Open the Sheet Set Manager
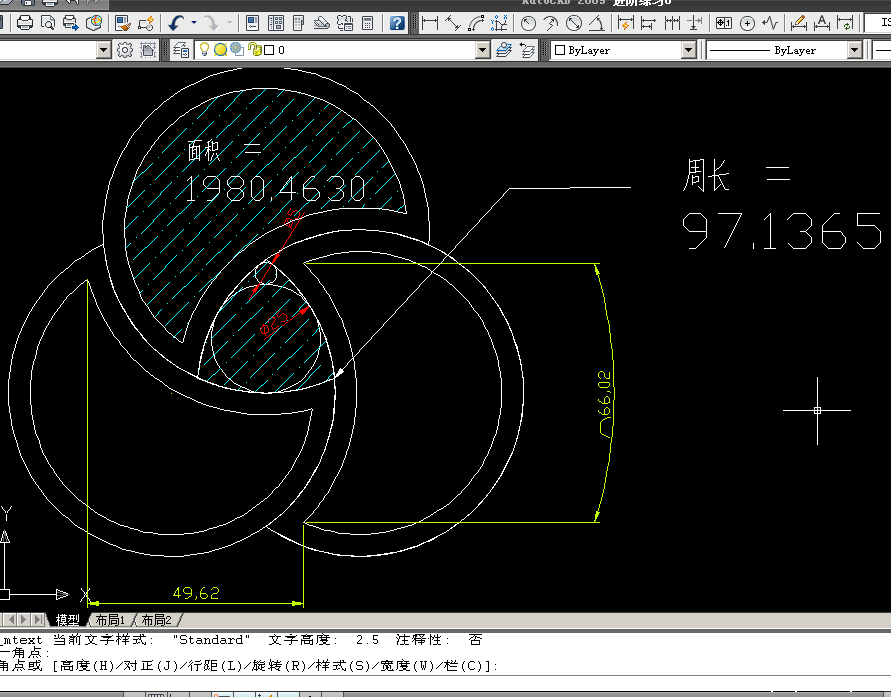Screen dimensions: 891x697 (322, 23)
